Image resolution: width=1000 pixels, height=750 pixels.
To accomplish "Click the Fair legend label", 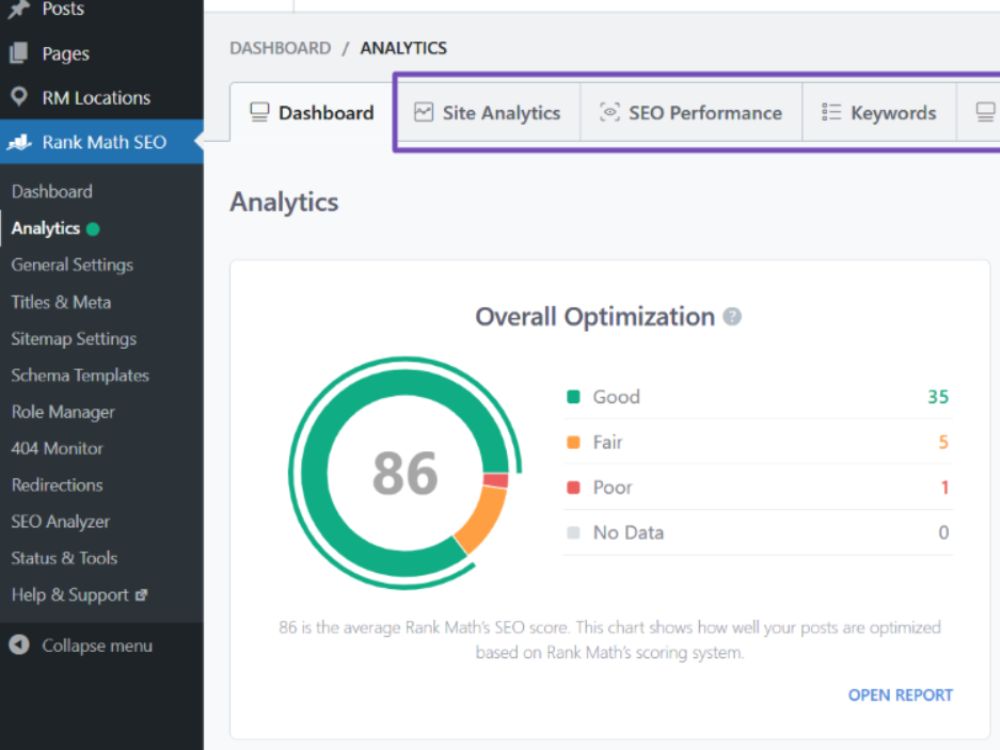I will [x=607, y=442].
